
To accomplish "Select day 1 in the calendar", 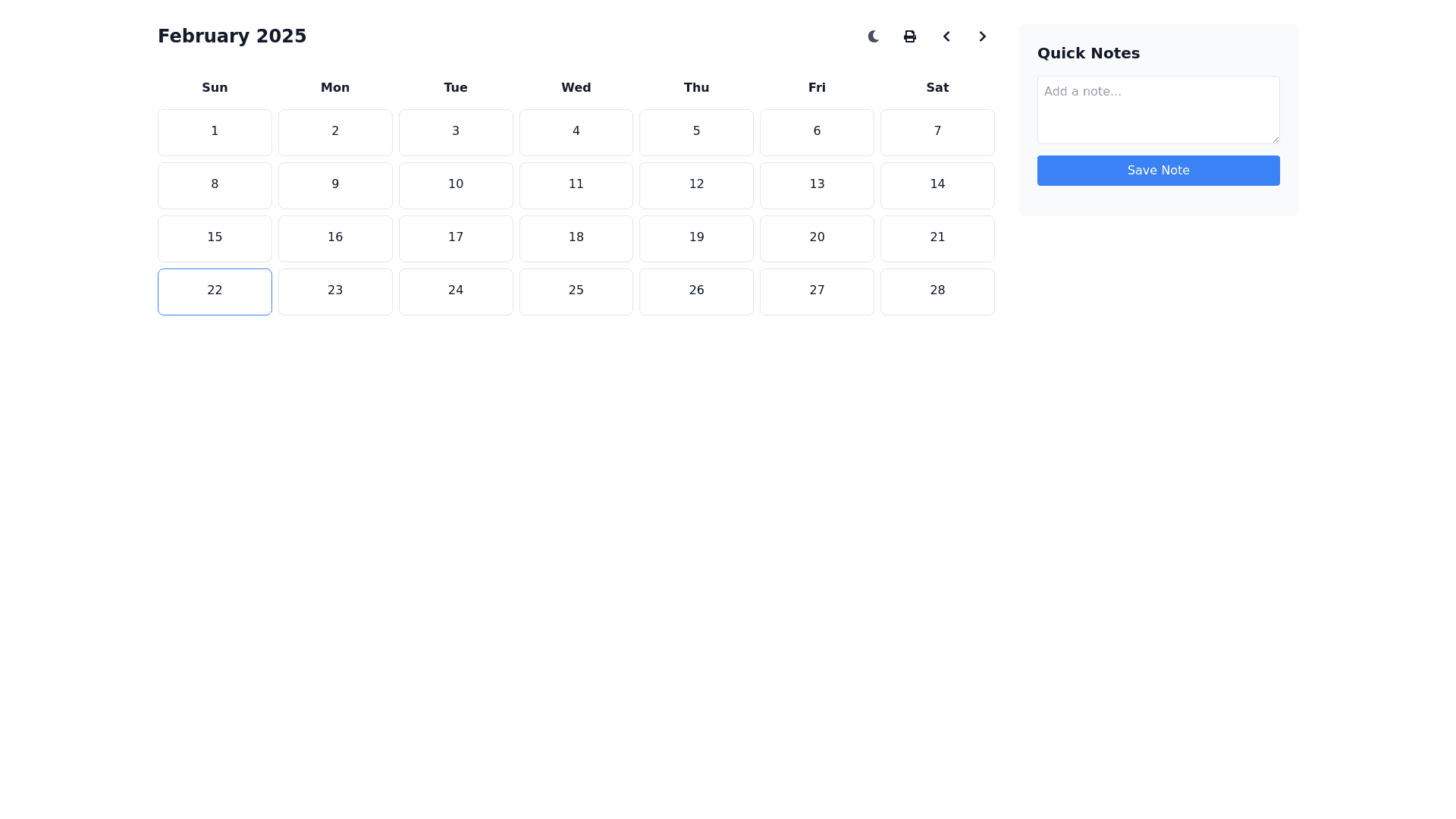I will point(215,133).
